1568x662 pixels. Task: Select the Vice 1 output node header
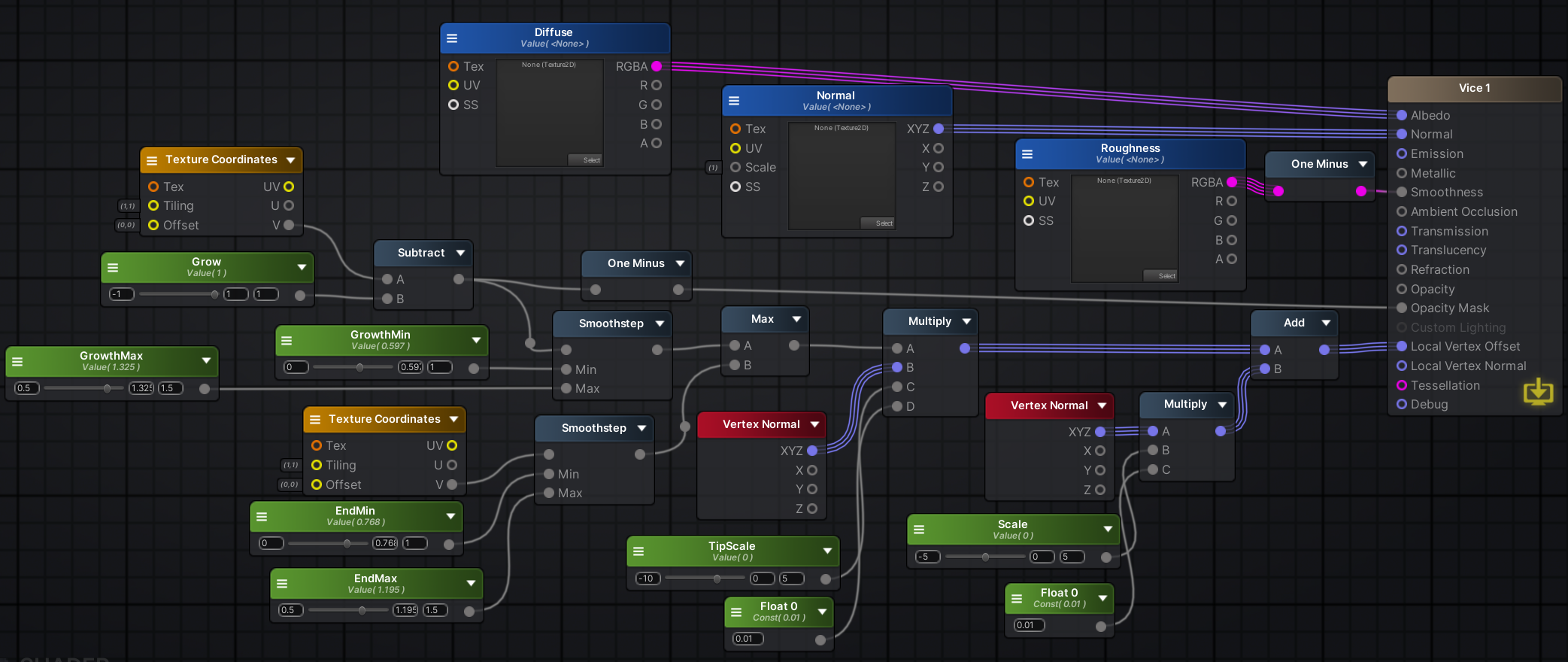1474,88
